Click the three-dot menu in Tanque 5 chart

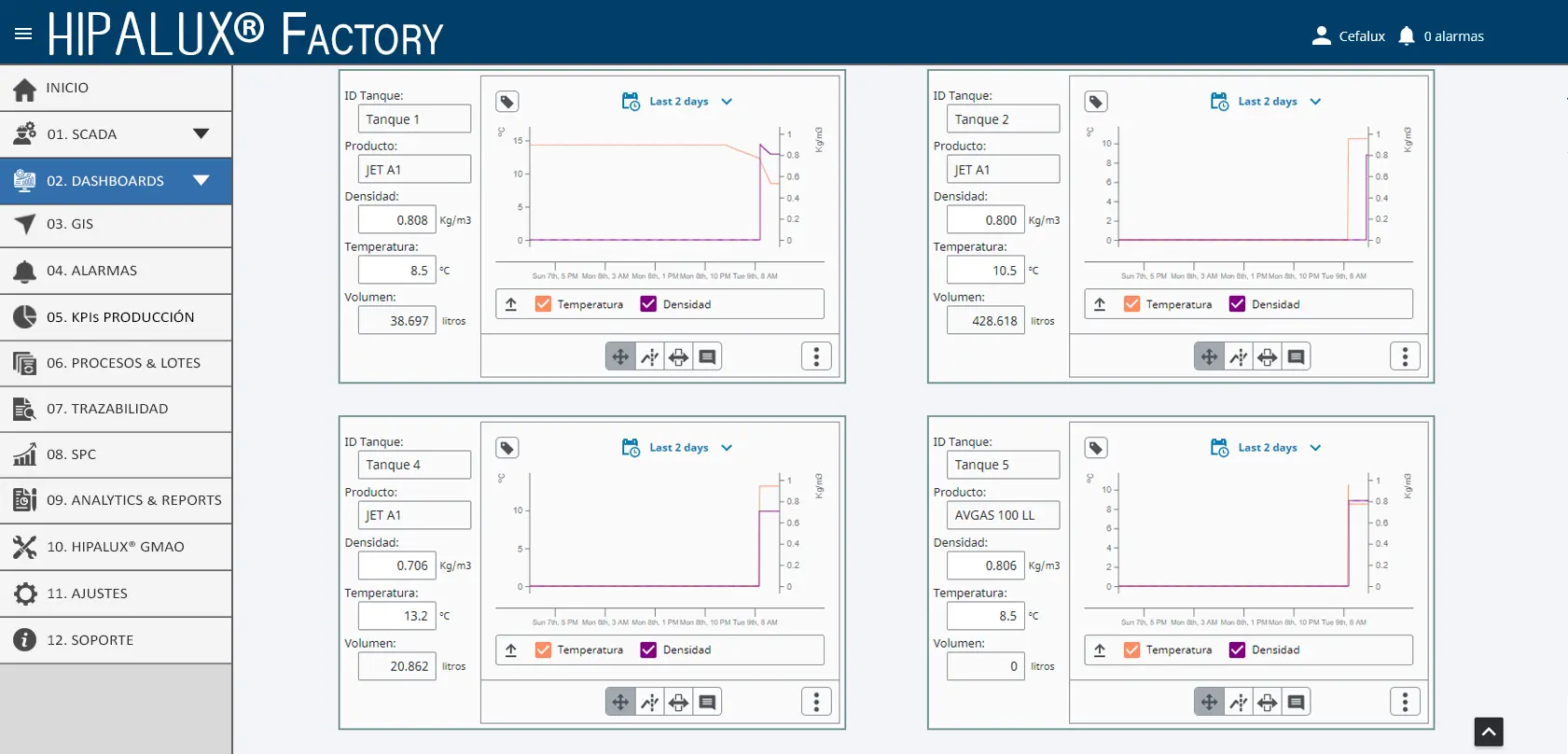click(x=1405, y=702)
